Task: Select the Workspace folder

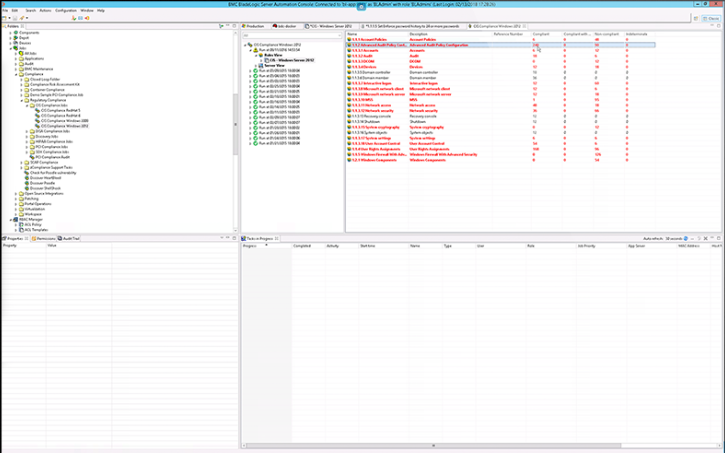Action: [33, 214]
